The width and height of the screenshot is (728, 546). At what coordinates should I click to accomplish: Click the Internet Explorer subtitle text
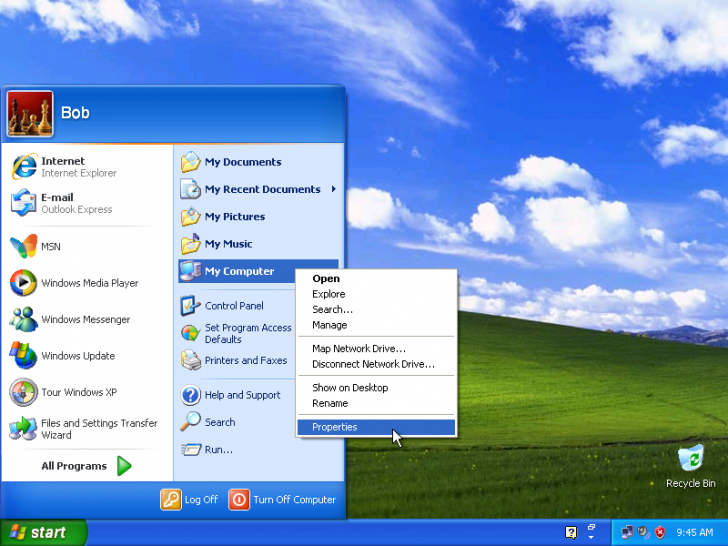click(79, 173)
